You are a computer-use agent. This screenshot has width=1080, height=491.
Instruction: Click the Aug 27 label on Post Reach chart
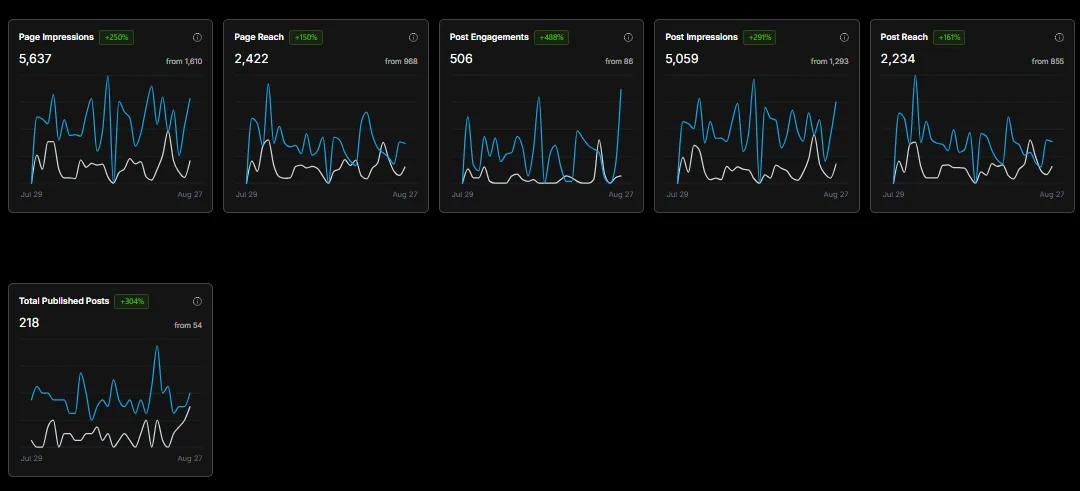(1052, 194)
